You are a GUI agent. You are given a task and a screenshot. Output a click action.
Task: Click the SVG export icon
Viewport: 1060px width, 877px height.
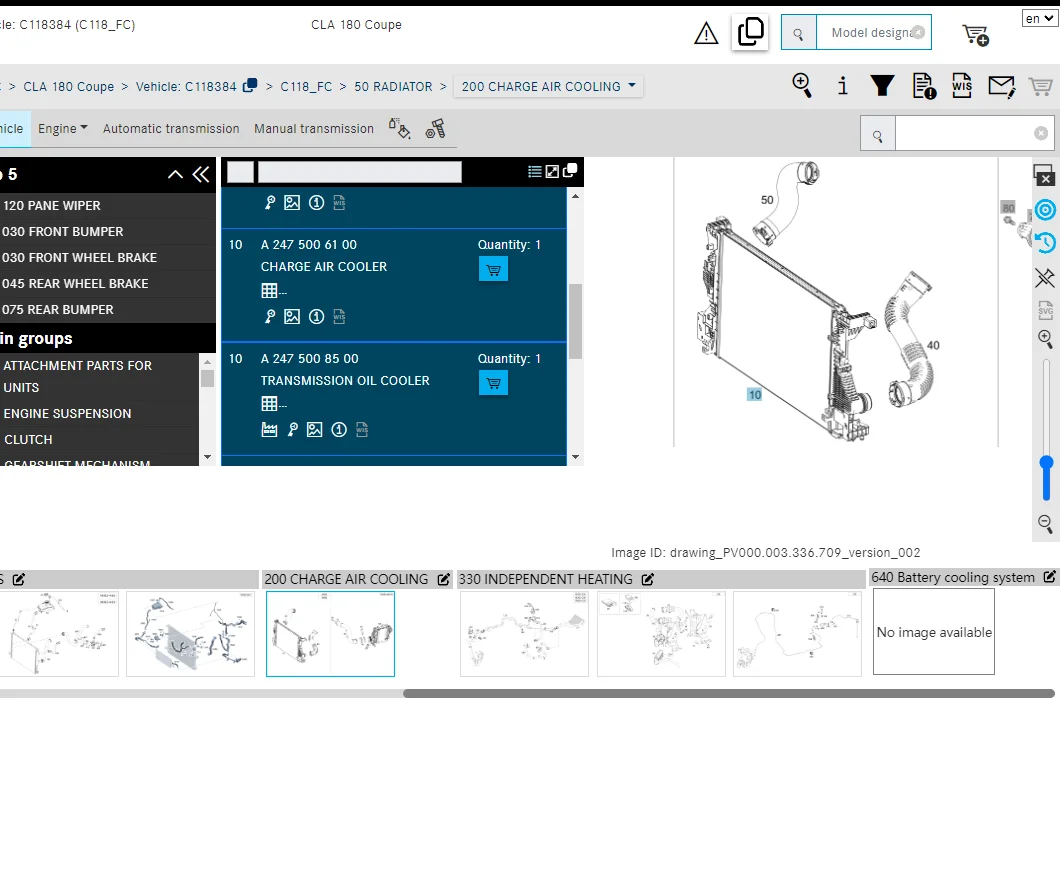[1045, 310]
